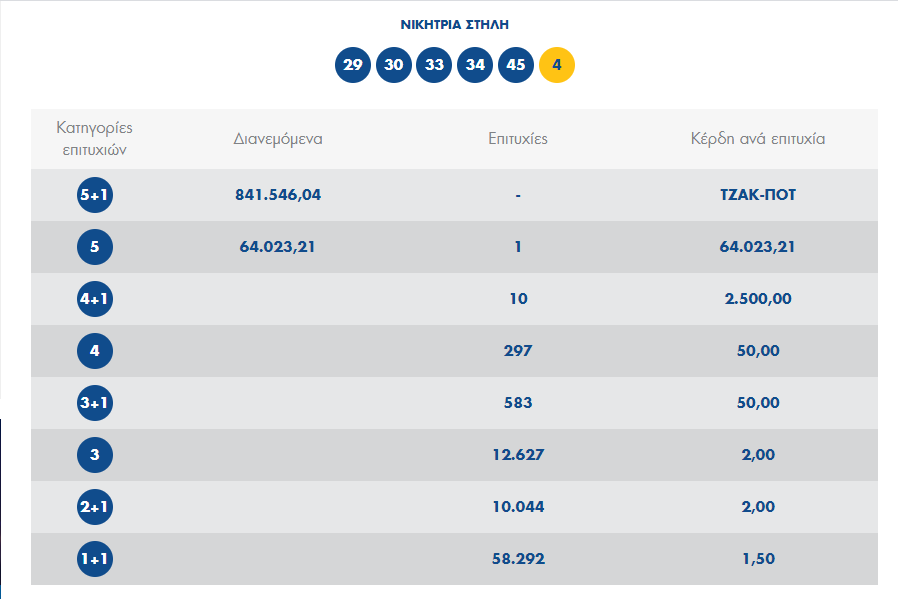Image resolution: width=898 pixels, height=602 pixels.
Task: Click the Διανεμόμενα column header
Action: pos(278,139)
